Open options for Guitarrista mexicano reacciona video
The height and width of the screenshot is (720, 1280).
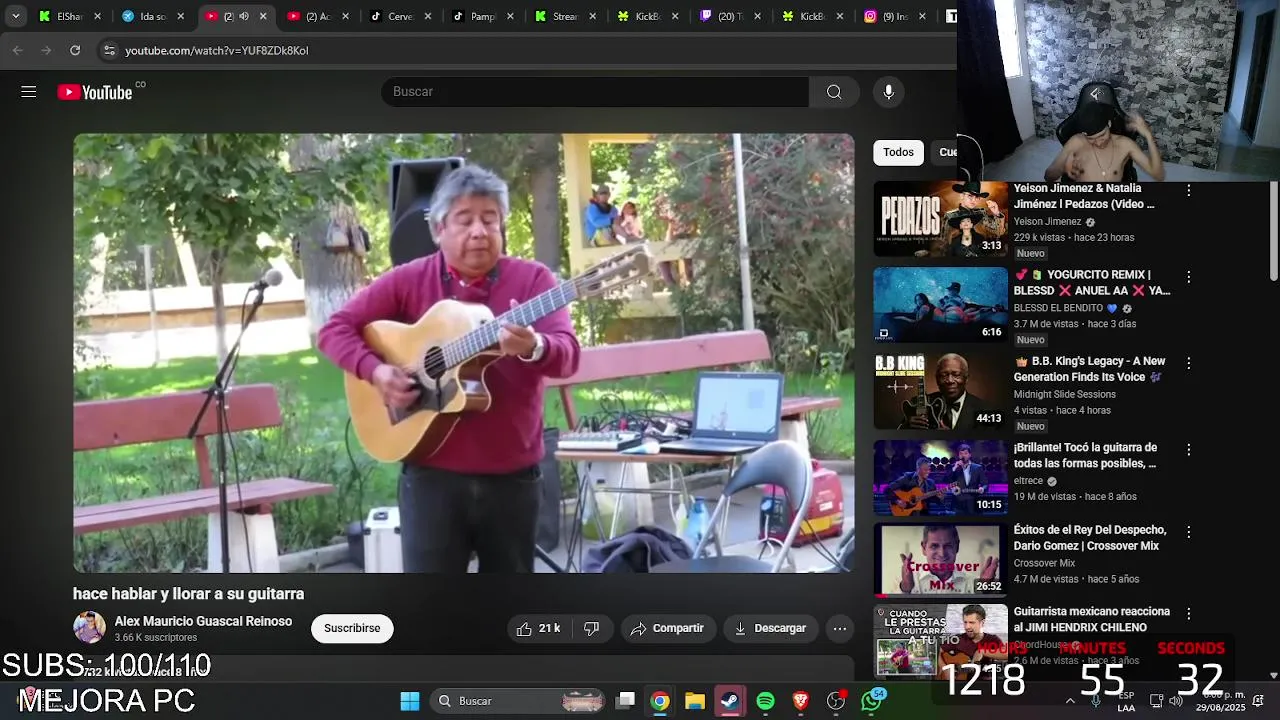pyautogui.click(x=1188, y=614)
